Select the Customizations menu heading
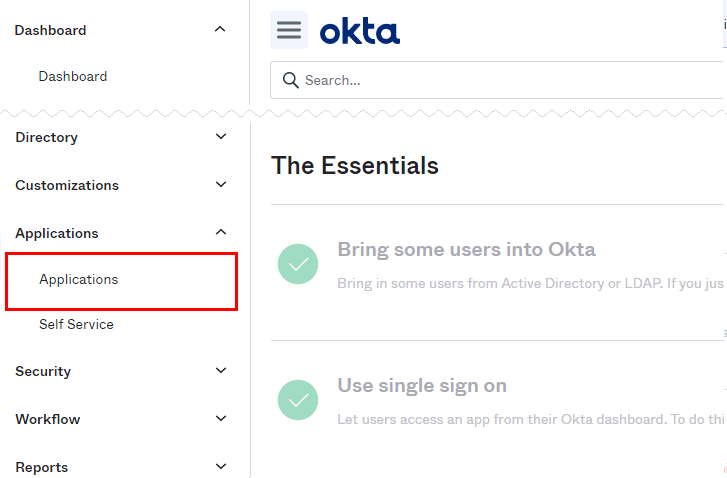Viewport: 727px width, 478px height. pyautogui.click(x=67, y=185)
